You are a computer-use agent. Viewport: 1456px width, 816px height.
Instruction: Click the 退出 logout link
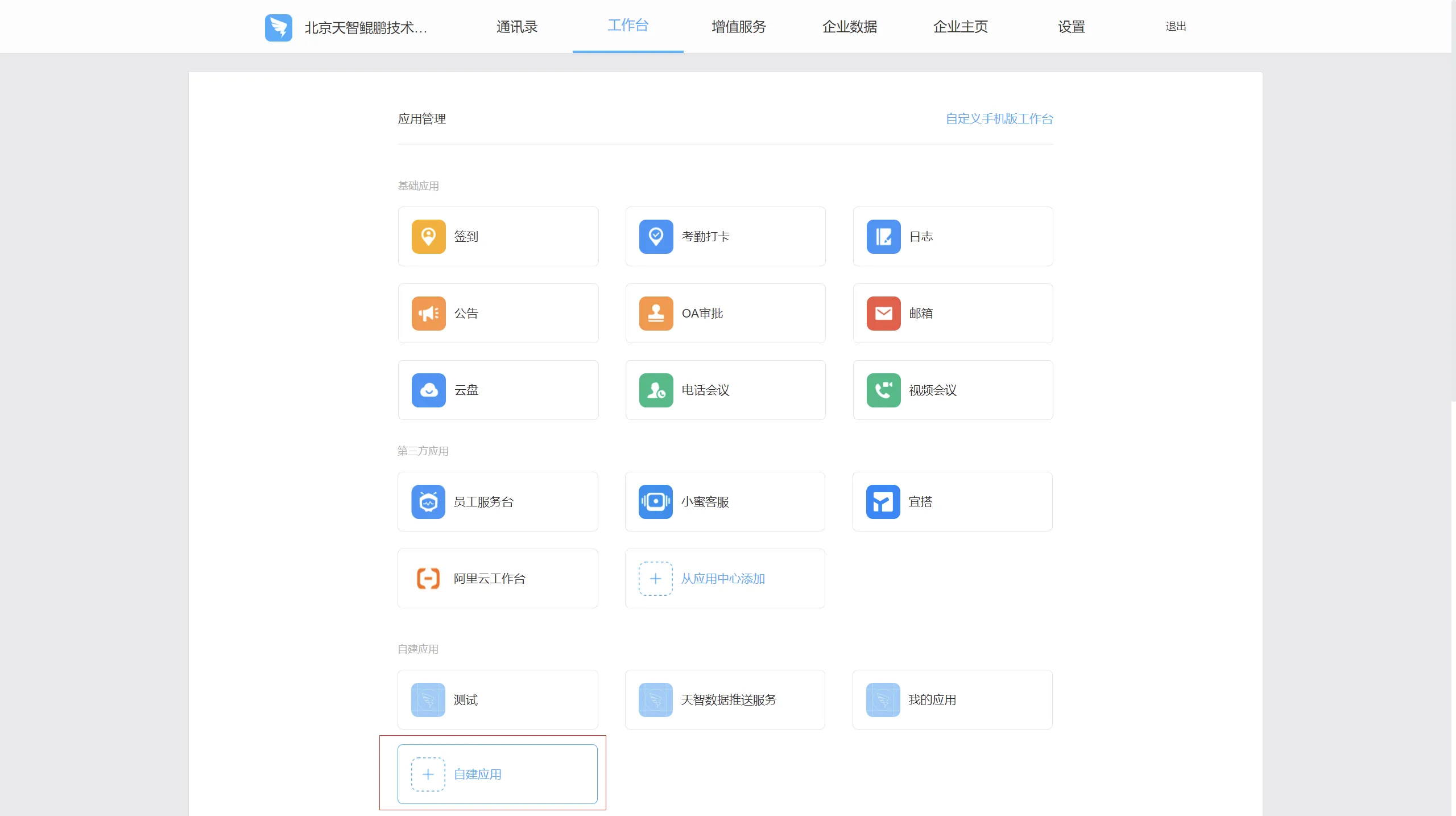point(1176,26)
